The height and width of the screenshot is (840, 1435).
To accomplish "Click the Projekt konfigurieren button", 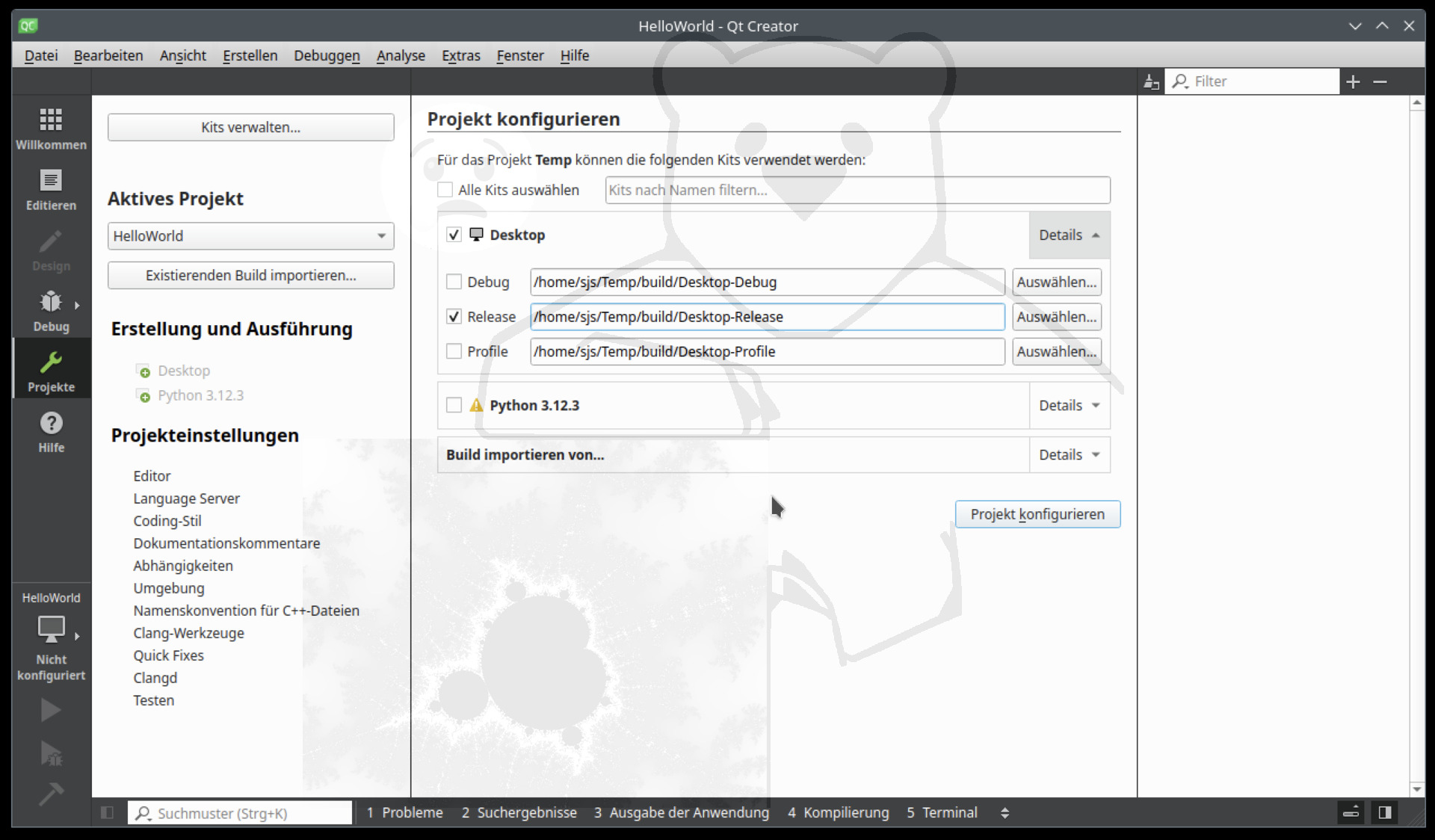I will (1037, 514).
